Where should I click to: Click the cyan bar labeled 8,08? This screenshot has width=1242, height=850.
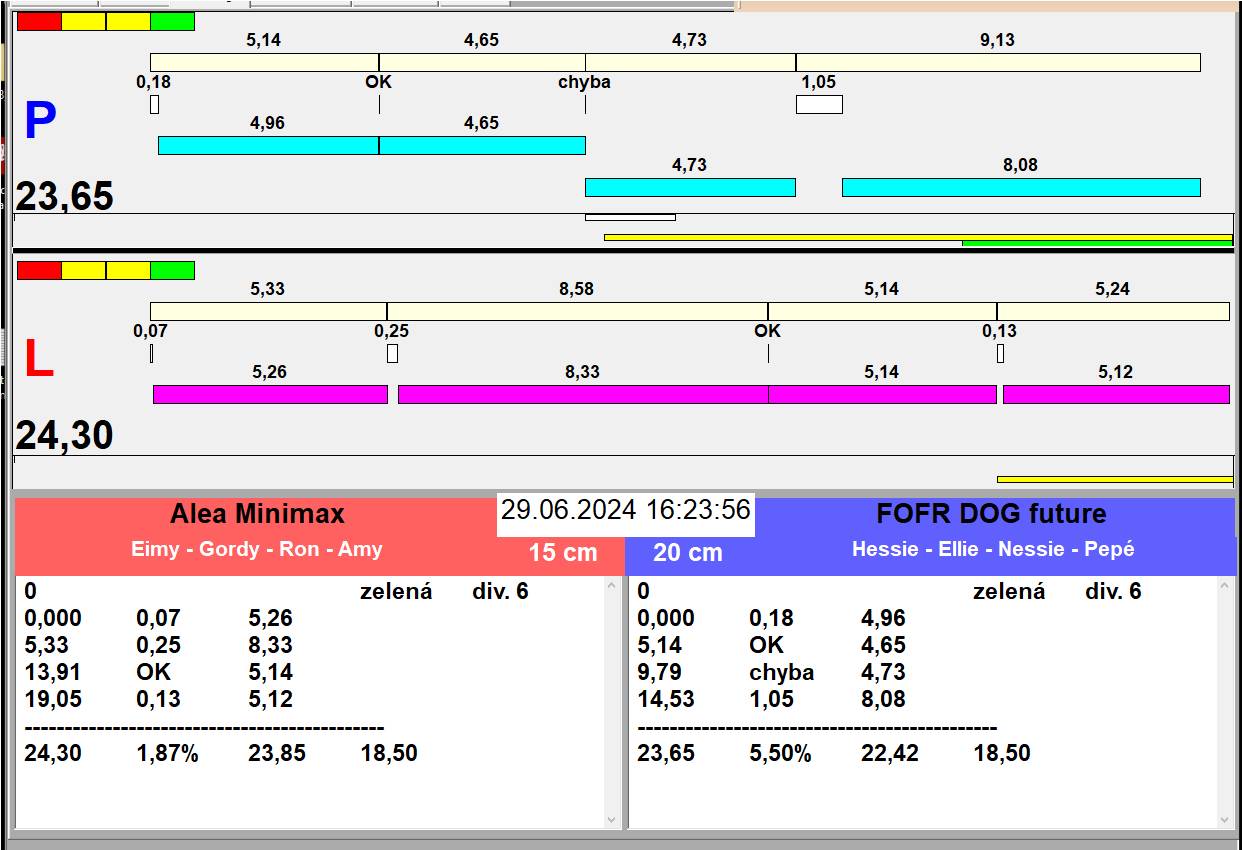(1021, 187)
